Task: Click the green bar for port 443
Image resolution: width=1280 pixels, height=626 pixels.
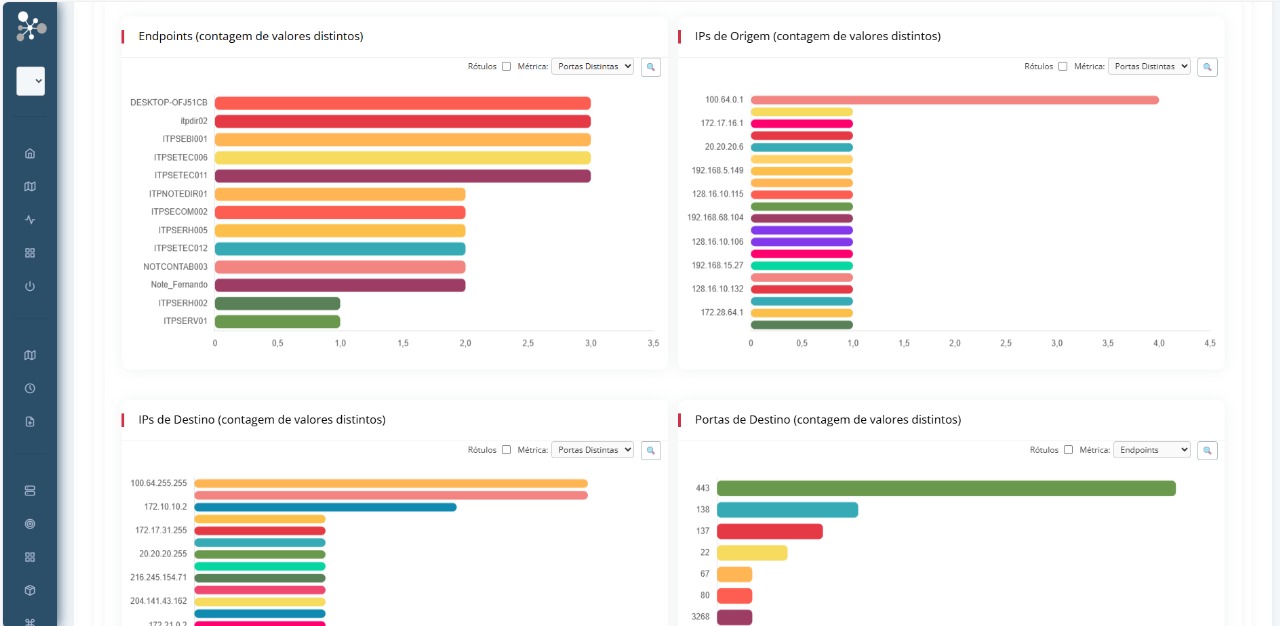Action: click(x=945, y=489)
